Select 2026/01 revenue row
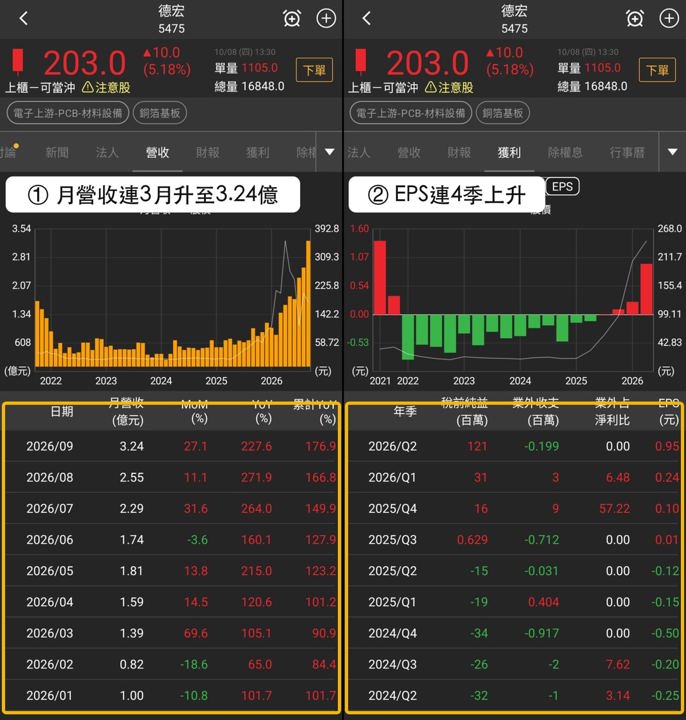686x720 pixels. [x=172, y=696]
